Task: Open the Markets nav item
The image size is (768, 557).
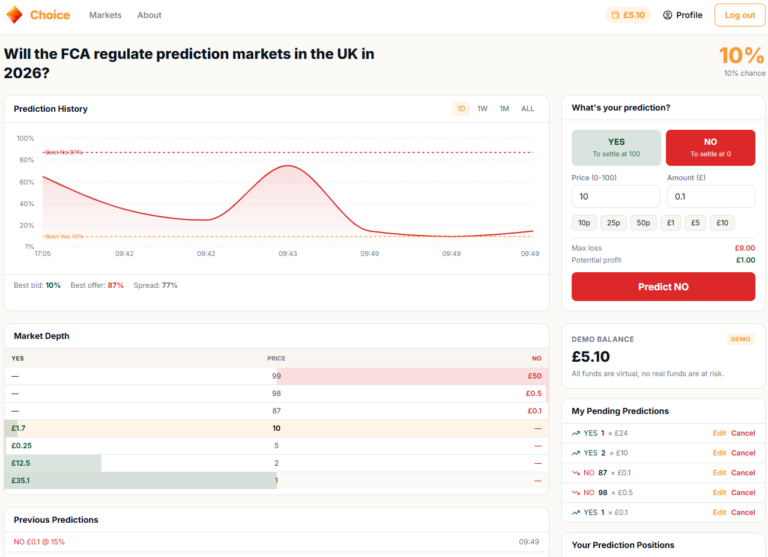Action: point(105,15)
